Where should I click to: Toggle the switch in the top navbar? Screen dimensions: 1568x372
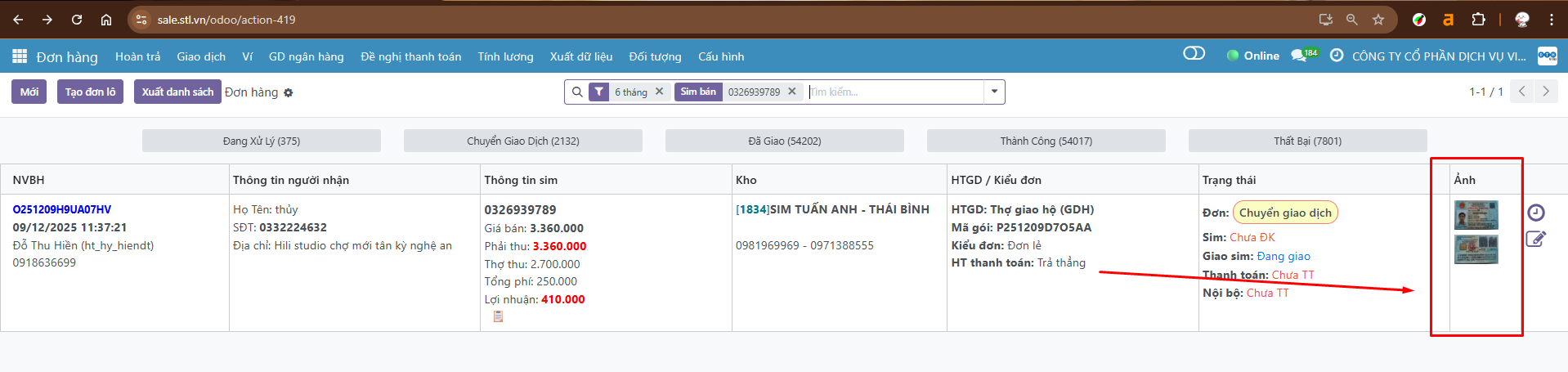(x=1194, y=54)
